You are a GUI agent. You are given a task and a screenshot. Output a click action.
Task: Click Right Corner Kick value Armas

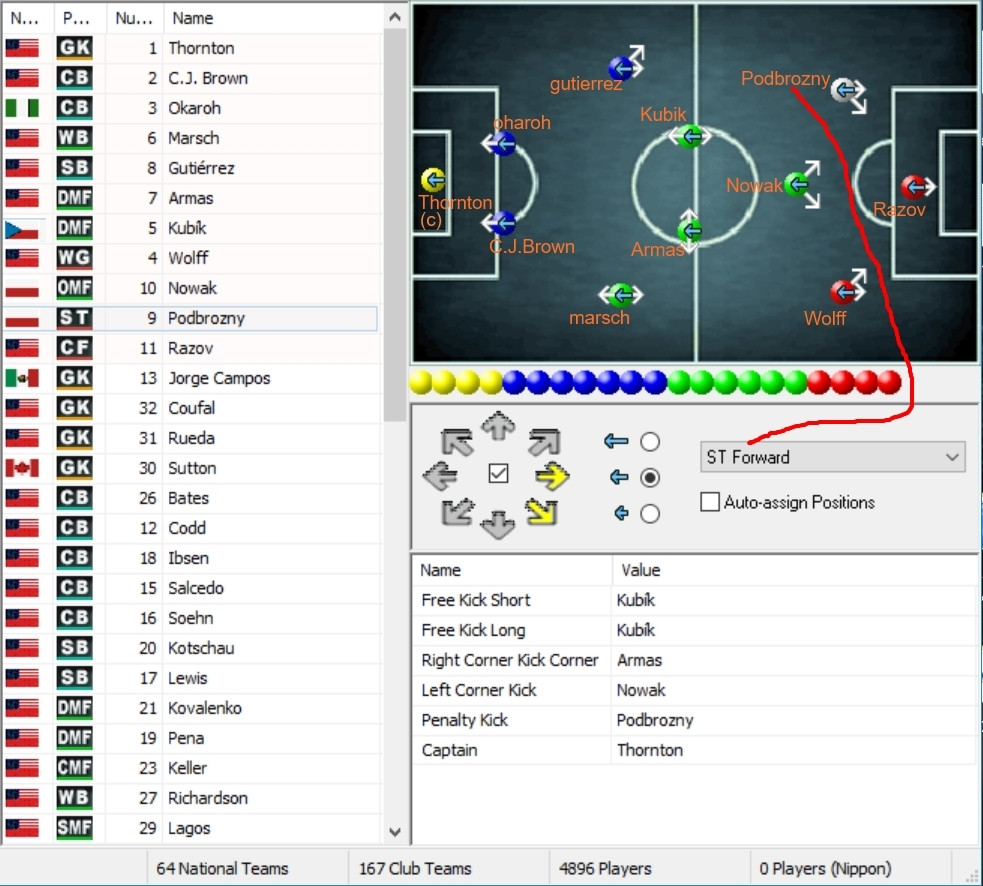click(639, 660)
